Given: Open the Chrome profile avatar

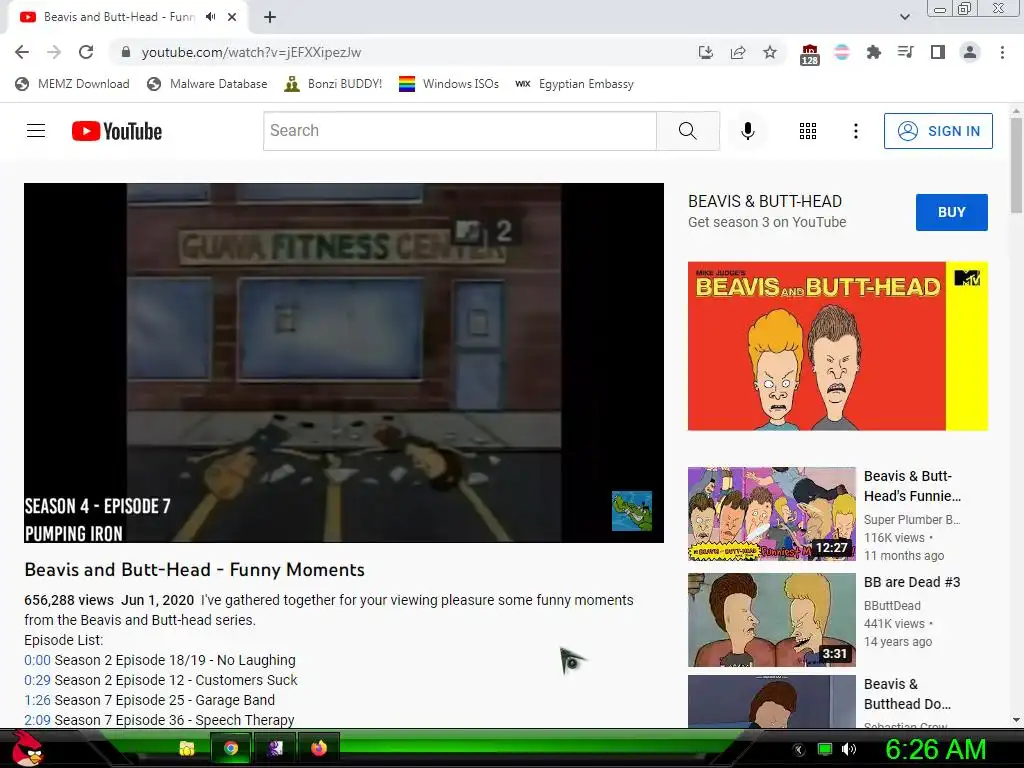Looking at the screenshot, I should 970,52.
